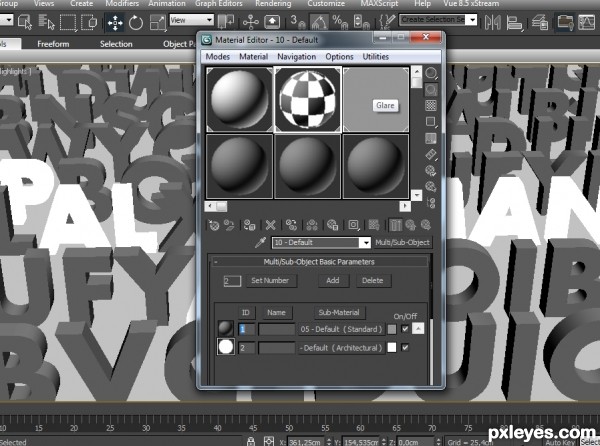Select the Rotate tool in main toolbar

coord(136,23)
